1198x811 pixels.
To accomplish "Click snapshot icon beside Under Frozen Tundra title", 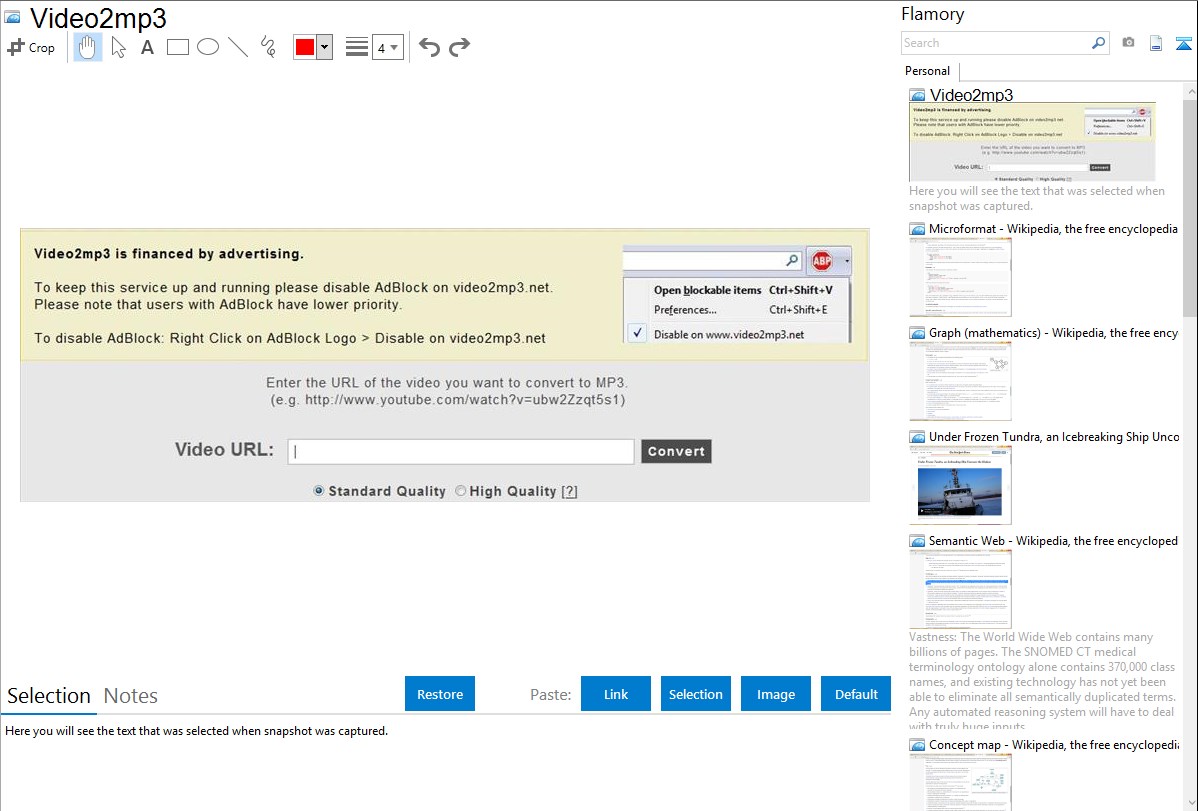I will pyautogui.click(x=917, y=437).
